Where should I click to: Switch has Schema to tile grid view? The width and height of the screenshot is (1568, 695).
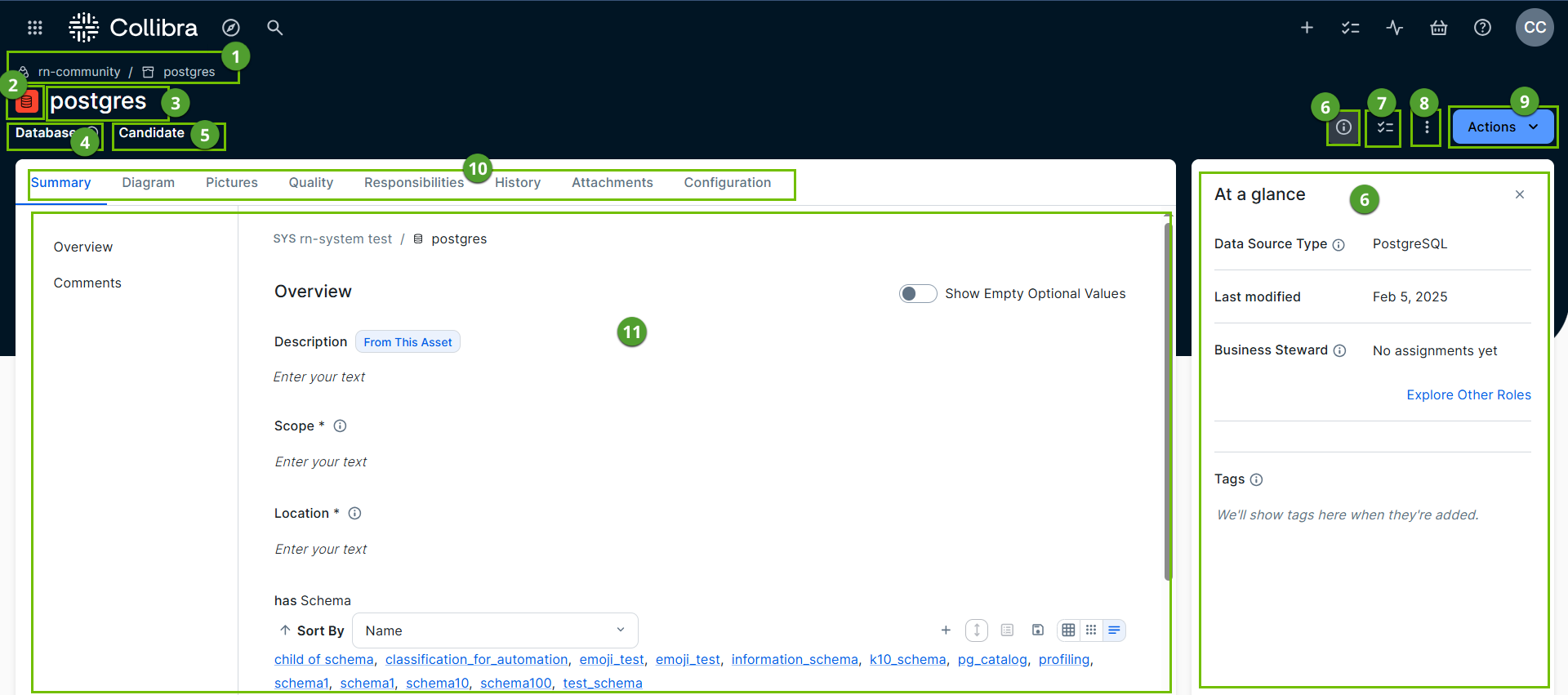[1091, 630]
